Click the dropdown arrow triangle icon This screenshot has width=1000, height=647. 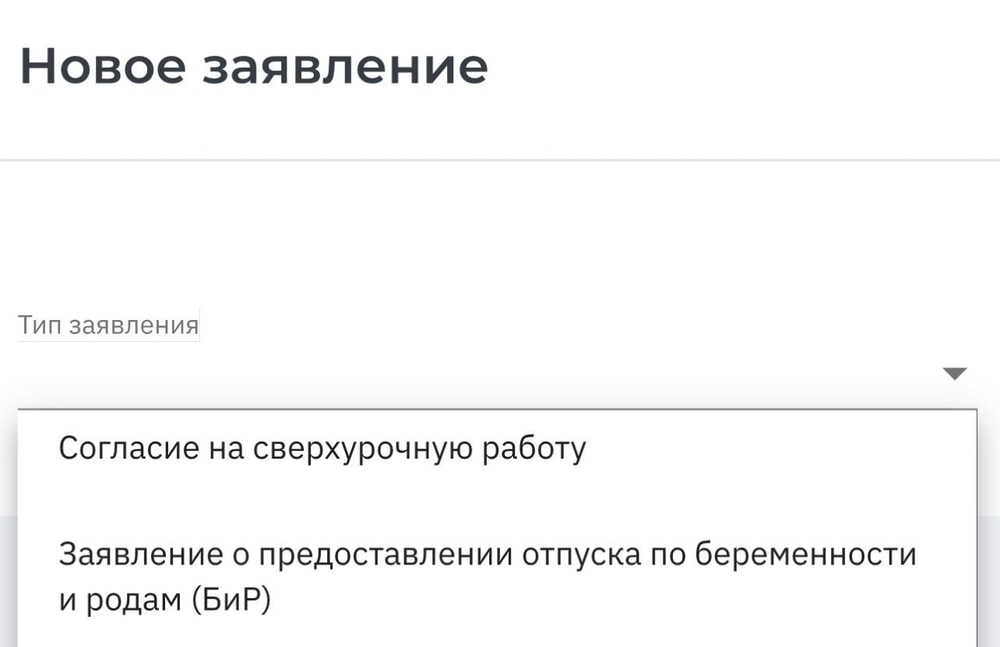tap(955, 374)
